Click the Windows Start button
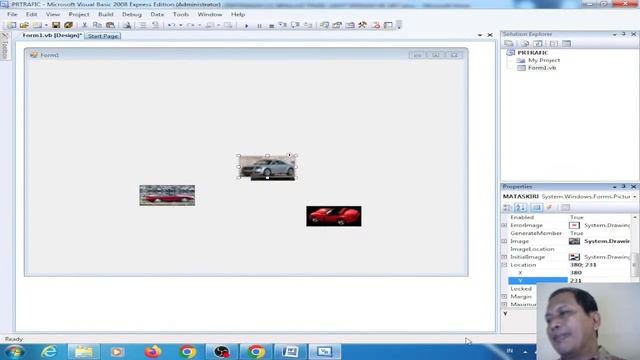Screen dimensions: 640x360 [14, 351]
